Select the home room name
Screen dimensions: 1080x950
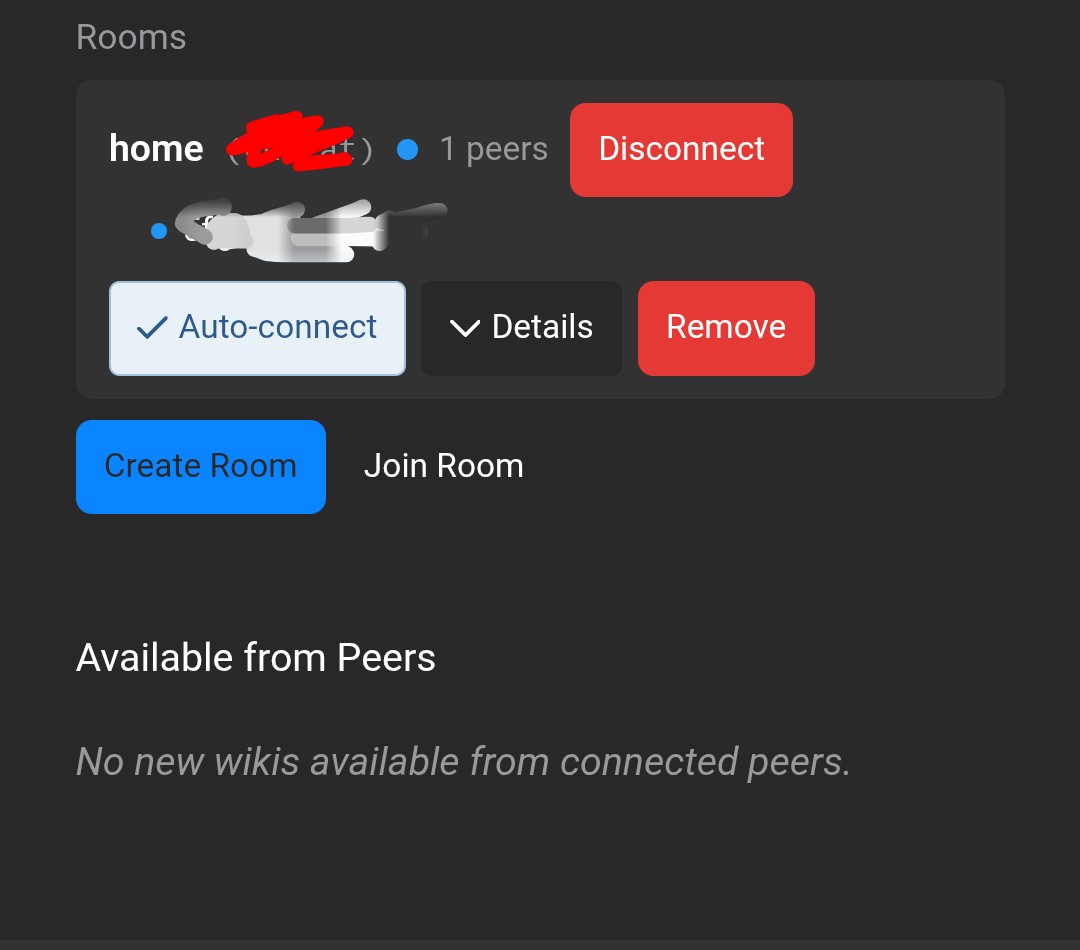(156, 149)
